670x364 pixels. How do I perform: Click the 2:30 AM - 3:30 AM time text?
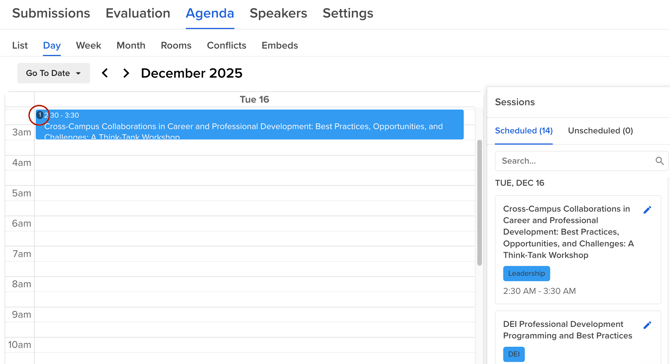[x=539, y=291]
